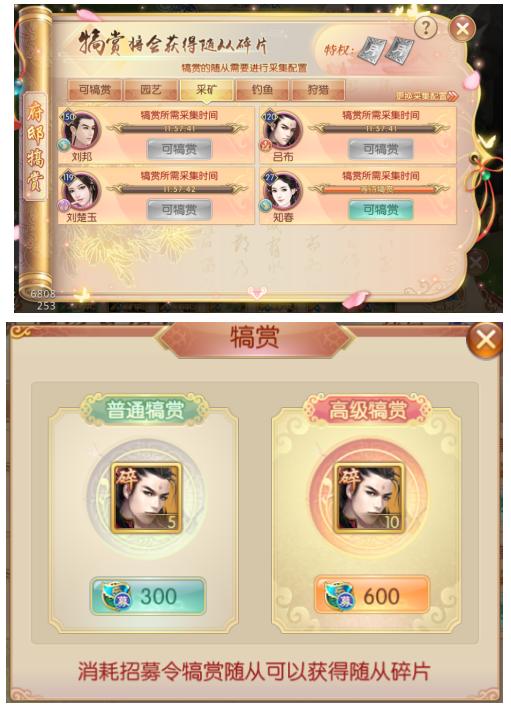Click the 10-fragment reward thumbnail

[x=368, y=498]
